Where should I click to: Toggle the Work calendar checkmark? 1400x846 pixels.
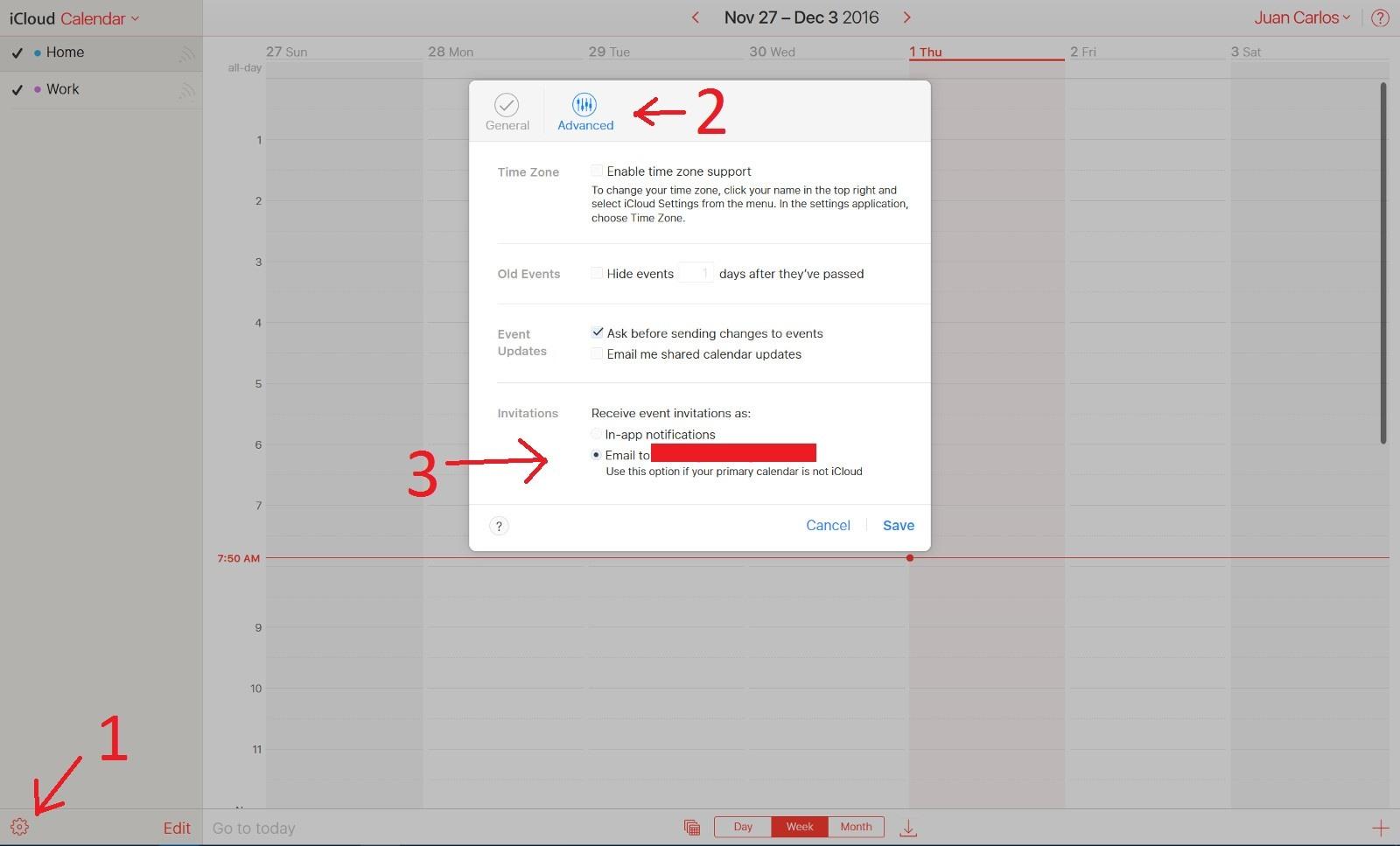(x=17, y=90)
